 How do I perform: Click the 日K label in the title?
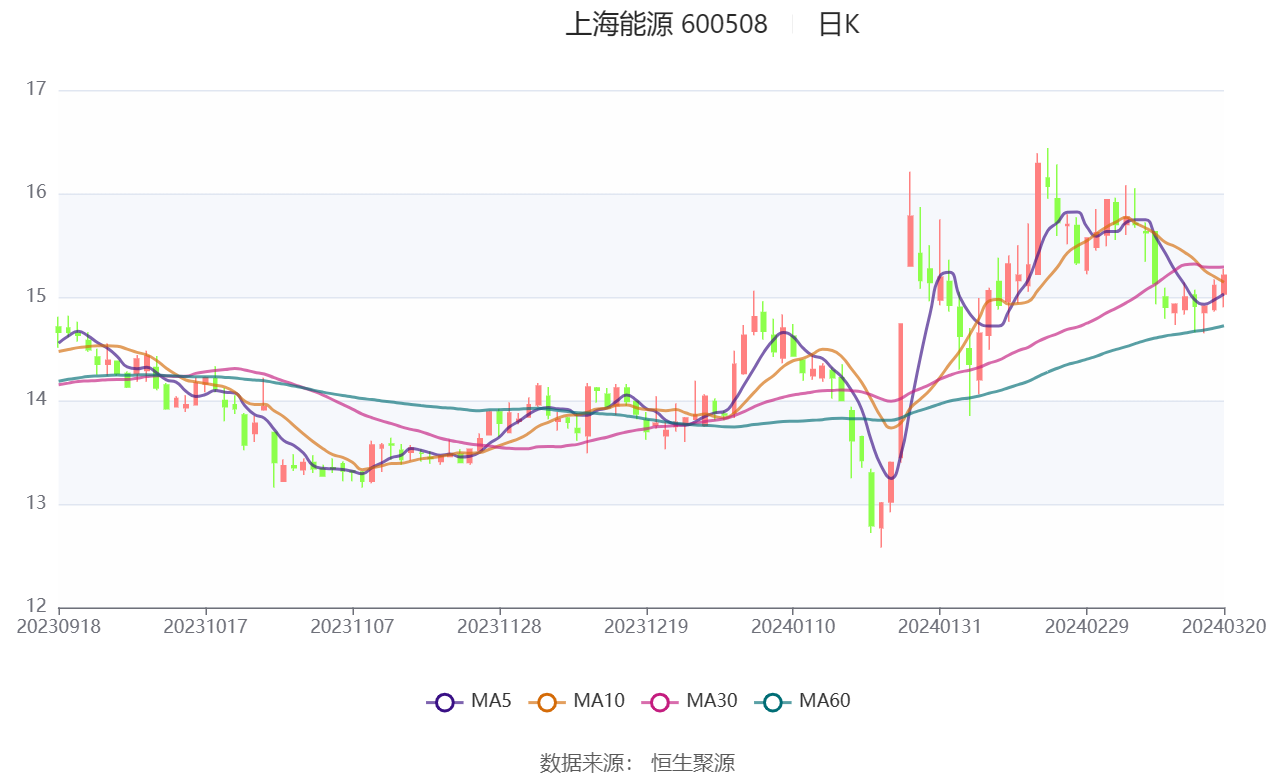tap(839, 25)
